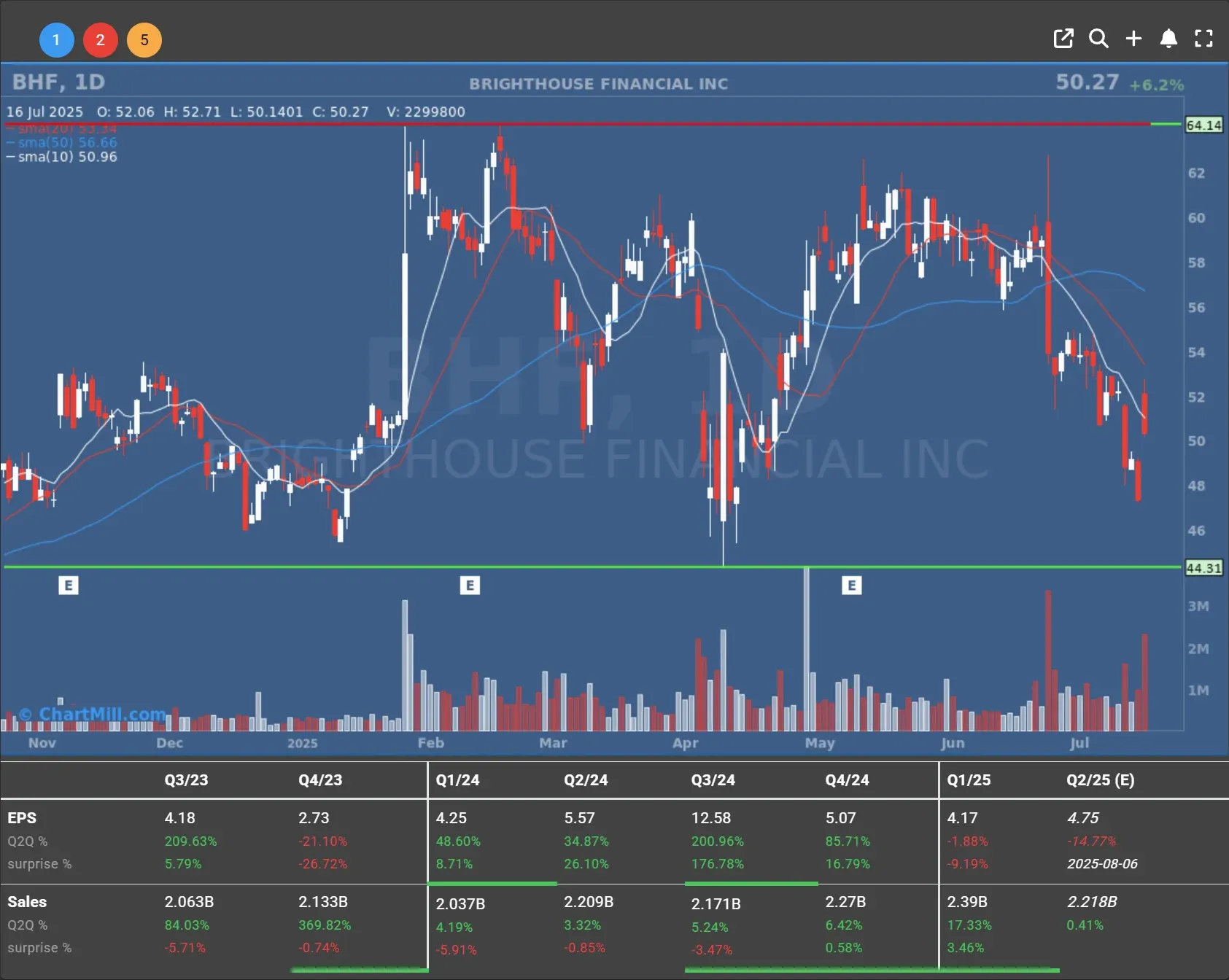Viewport: 1229px width, 980px height.
Task: Click the Sales row label
Action: (27, 902)
